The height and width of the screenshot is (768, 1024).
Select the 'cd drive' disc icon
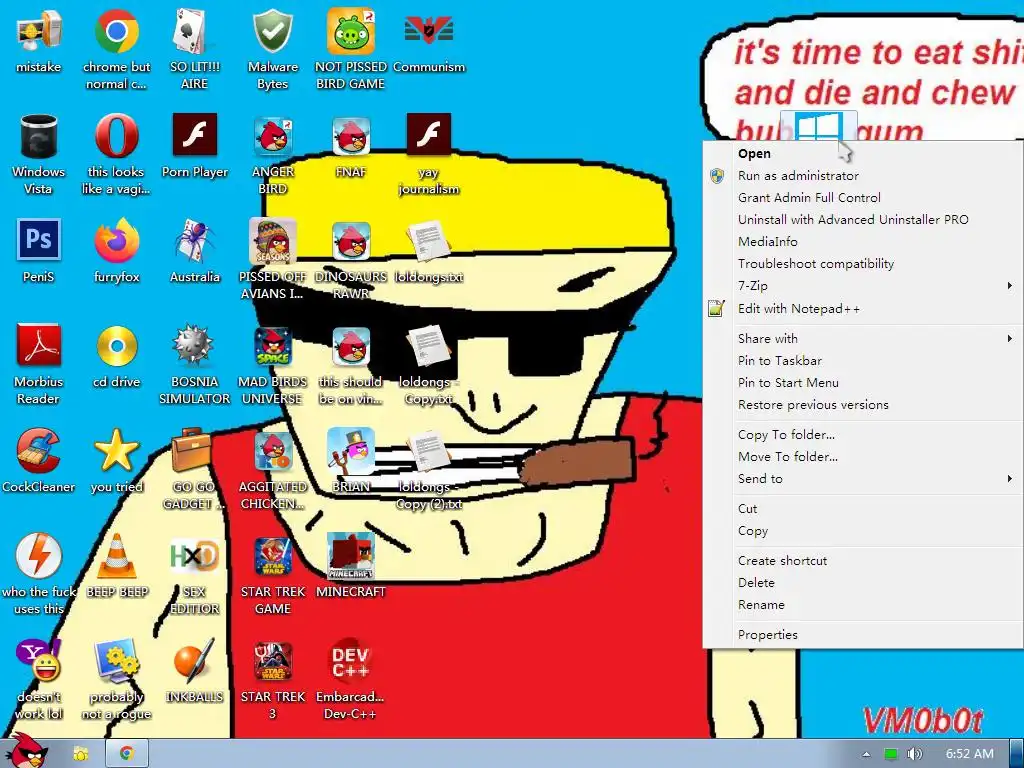coord(116,345)
